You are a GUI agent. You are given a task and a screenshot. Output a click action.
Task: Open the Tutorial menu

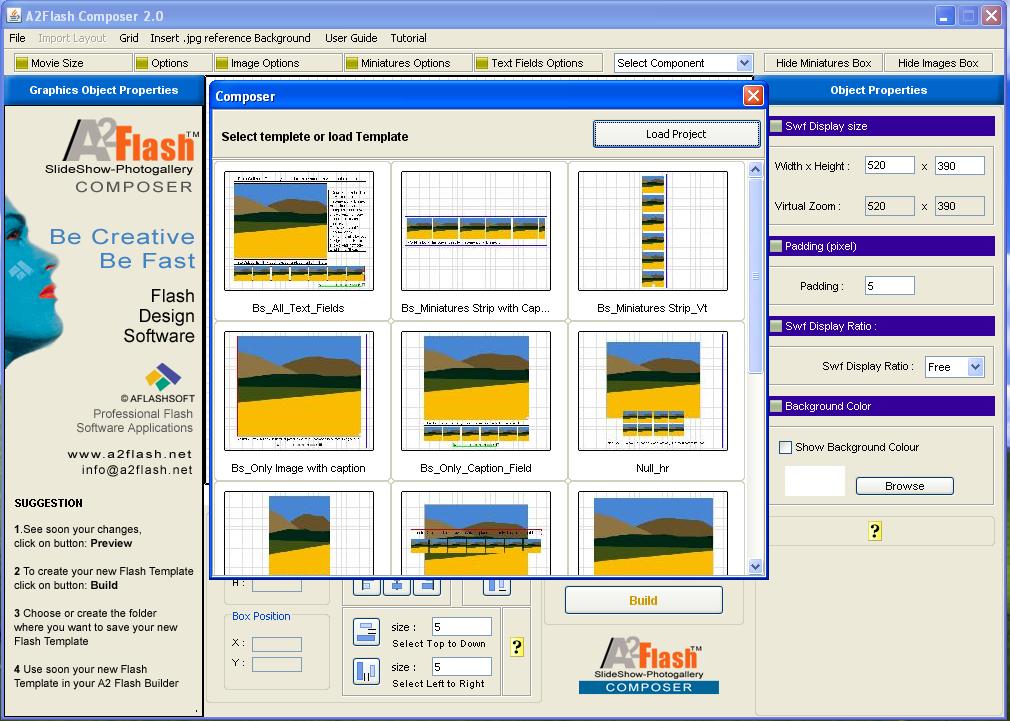point(408,38)
